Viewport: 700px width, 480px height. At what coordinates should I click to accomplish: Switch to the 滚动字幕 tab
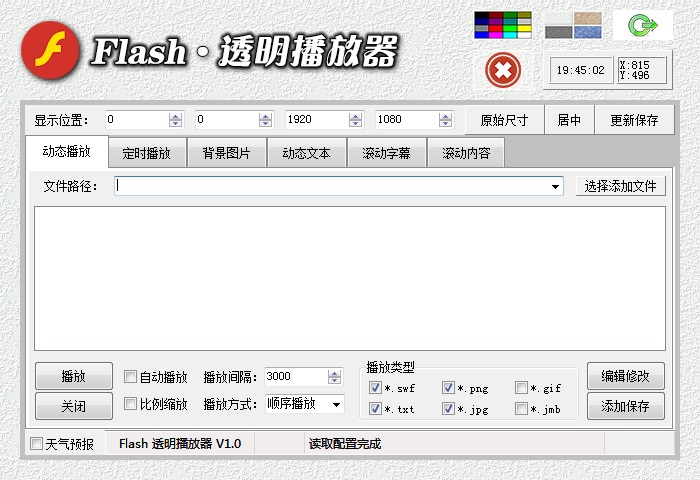pyautogui.click(x=387, y=153)
